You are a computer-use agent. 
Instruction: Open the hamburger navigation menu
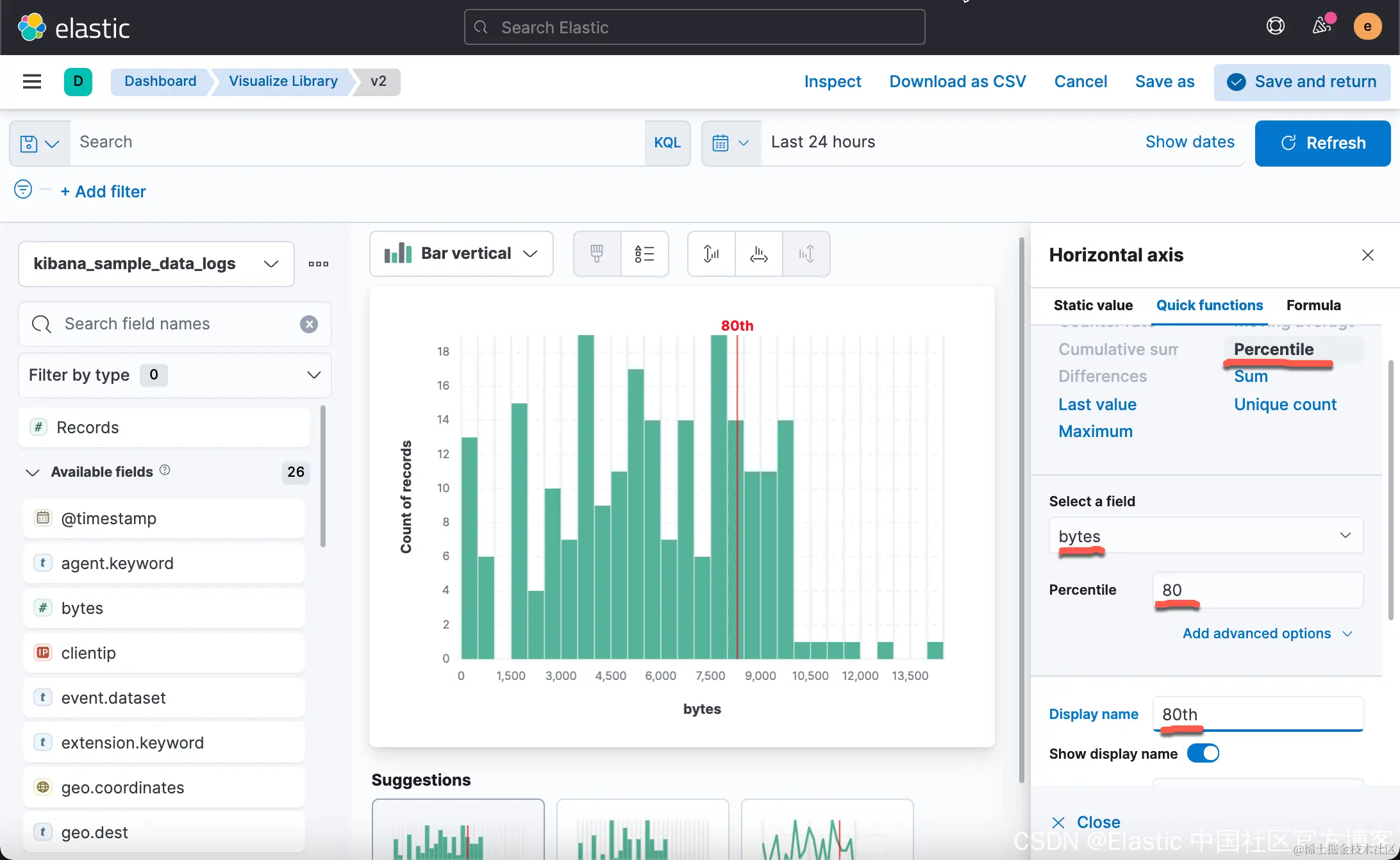pos(32,81)
